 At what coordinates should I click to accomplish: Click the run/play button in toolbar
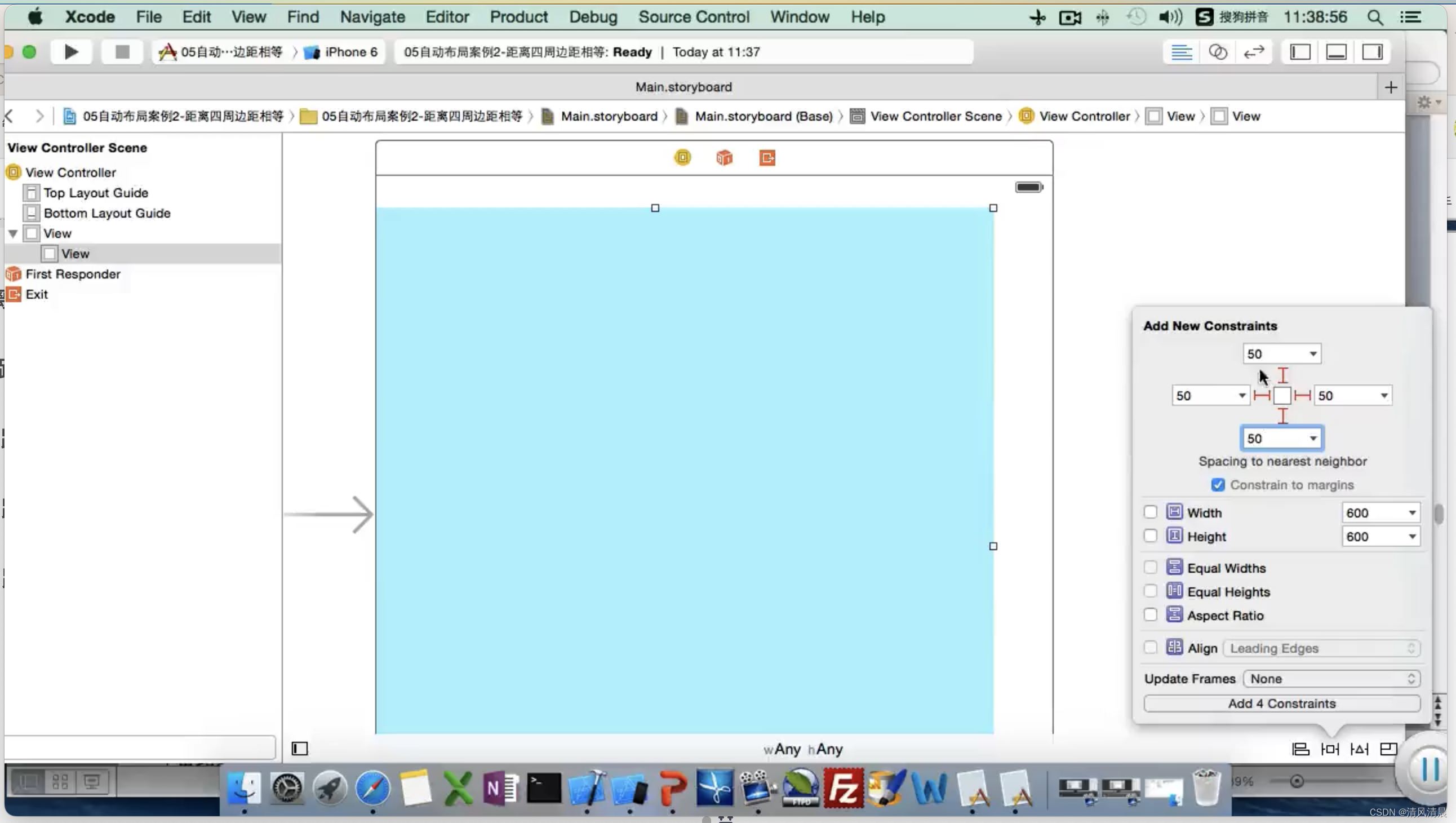click(70, 51)
